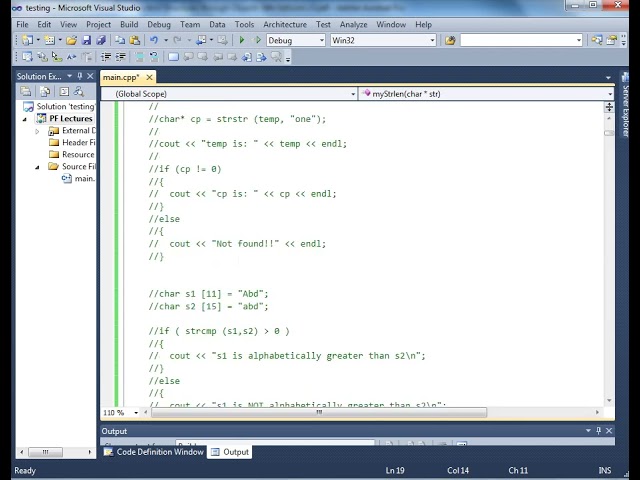The height and width of the screenshot is (480, 640).
Task: Close the Solution Explorer panel
Action: 90,76
